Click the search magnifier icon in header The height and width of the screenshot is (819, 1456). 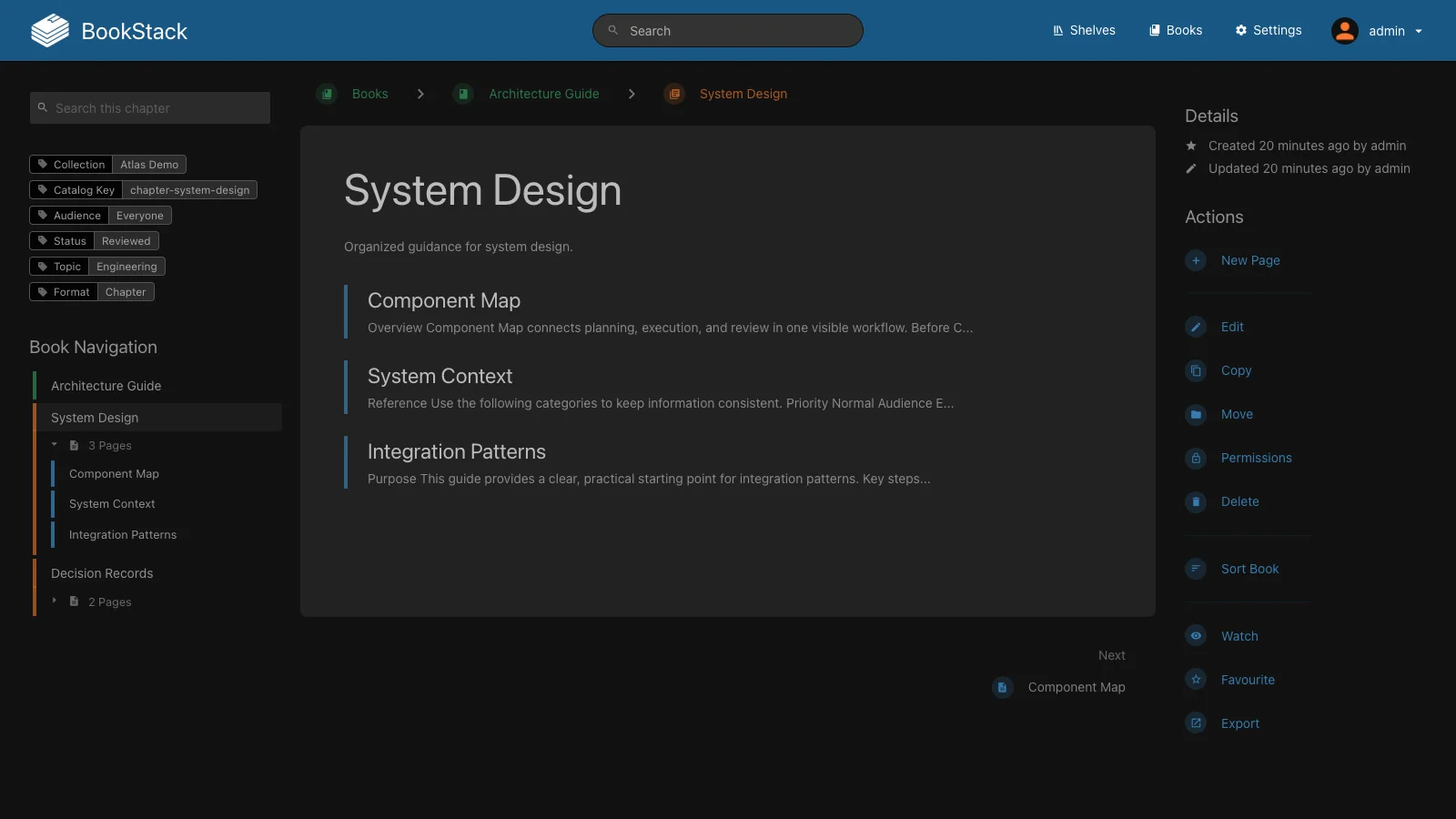(x=613, y=30)
